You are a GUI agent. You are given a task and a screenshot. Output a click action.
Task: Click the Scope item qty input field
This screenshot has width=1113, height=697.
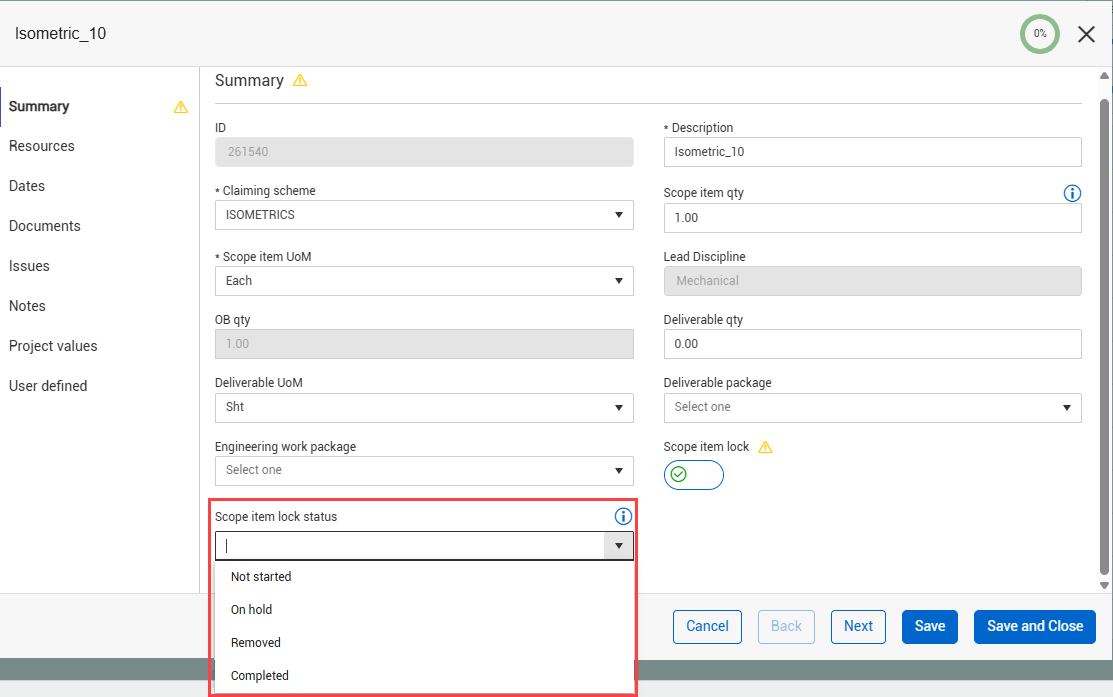point(872,218)
